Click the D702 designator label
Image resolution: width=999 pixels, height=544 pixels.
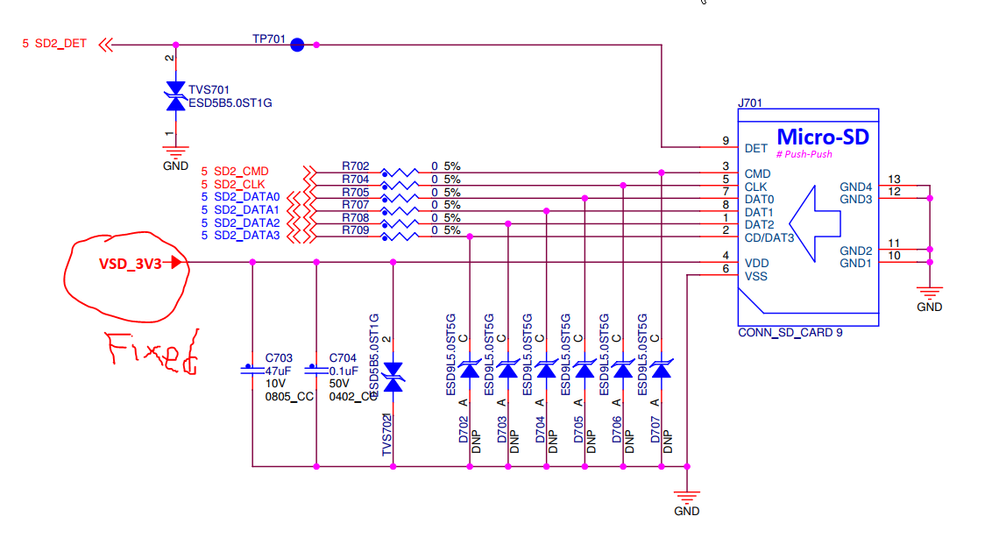point(463,429)
